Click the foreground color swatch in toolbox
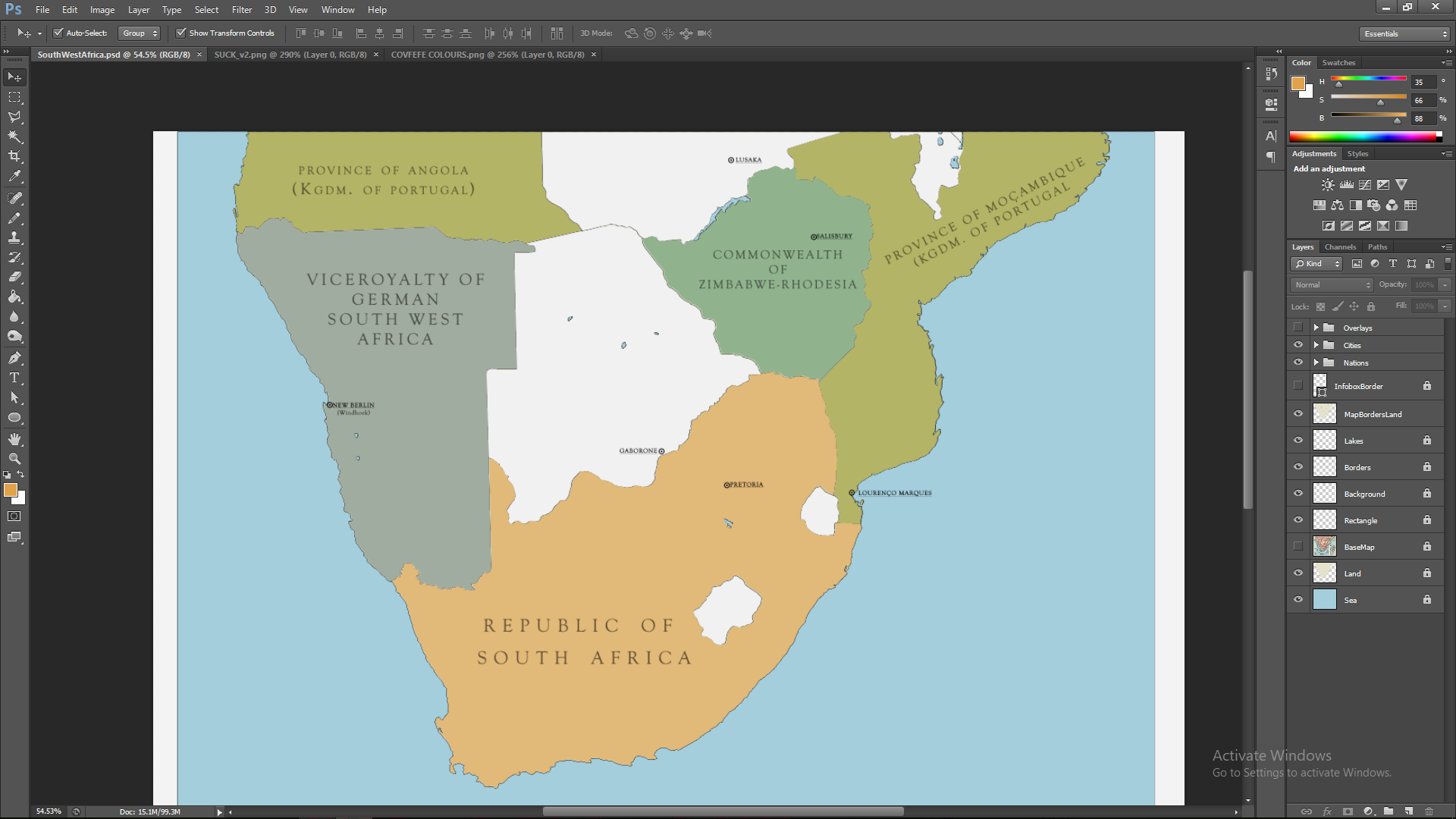The height and width of the screenshot is (819, 1456). [x=11, y=491]
